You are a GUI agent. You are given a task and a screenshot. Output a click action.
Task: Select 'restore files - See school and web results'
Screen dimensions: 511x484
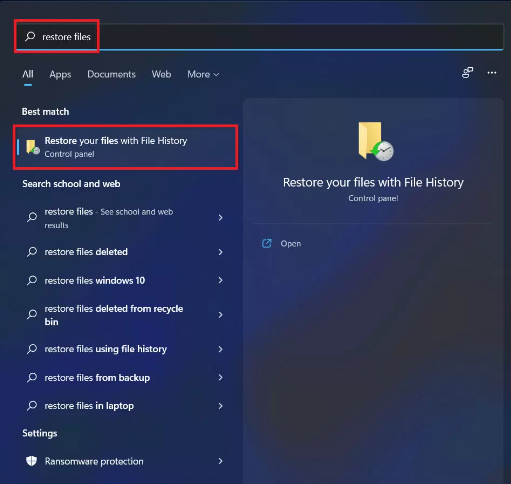click(x=125, y=218)
